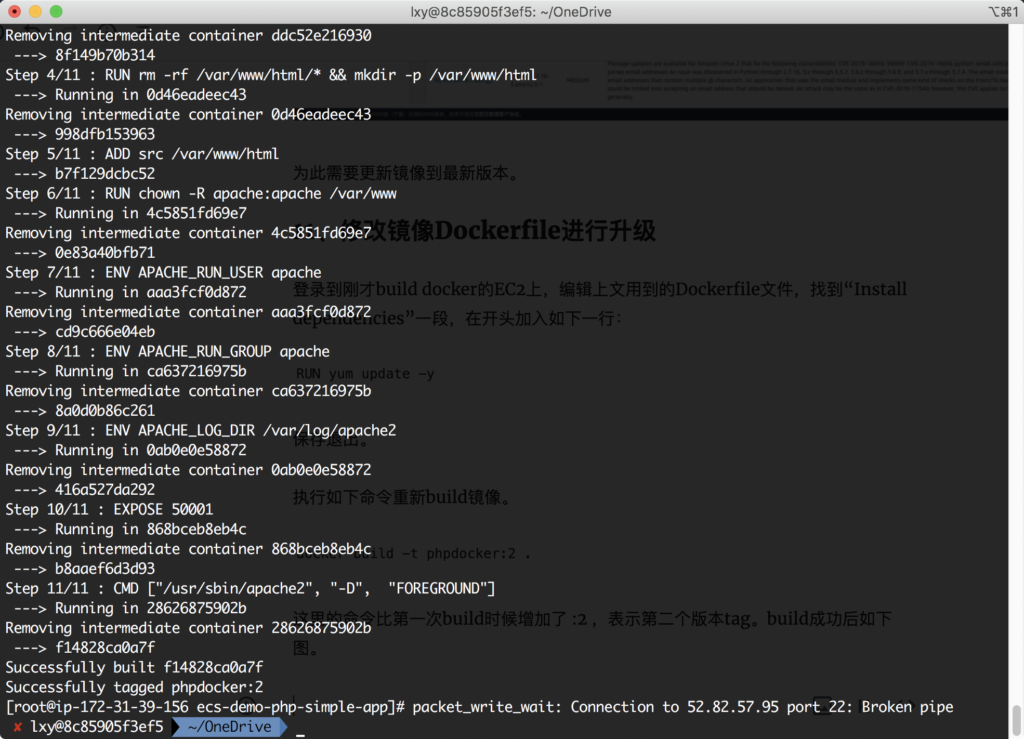The image size is (1024, 739).
Task: Click the Step 5/11 ADD src line
Action: click(142, 154)
